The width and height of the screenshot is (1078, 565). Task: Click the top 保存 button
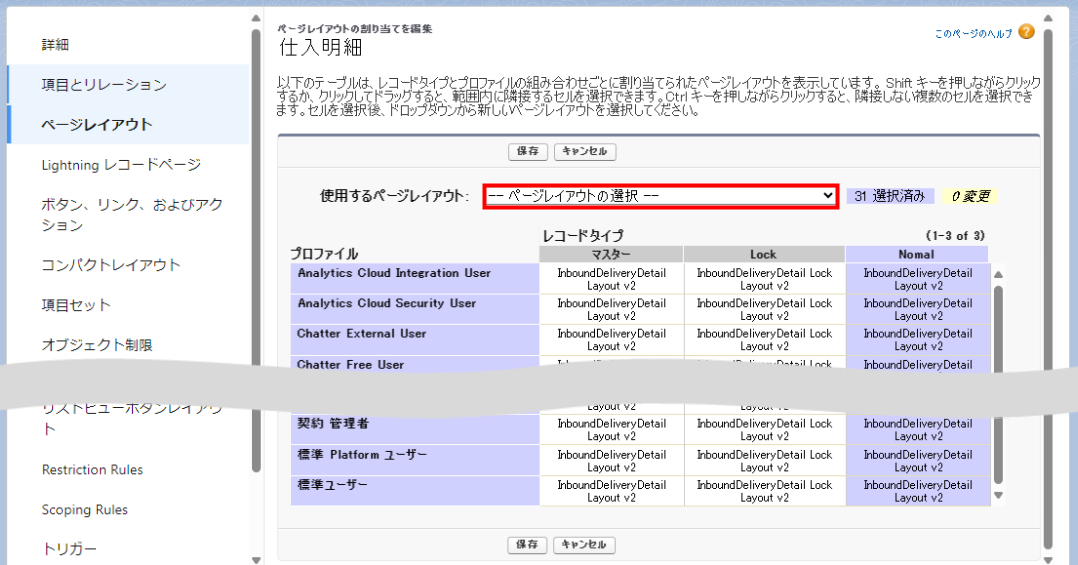528,152
